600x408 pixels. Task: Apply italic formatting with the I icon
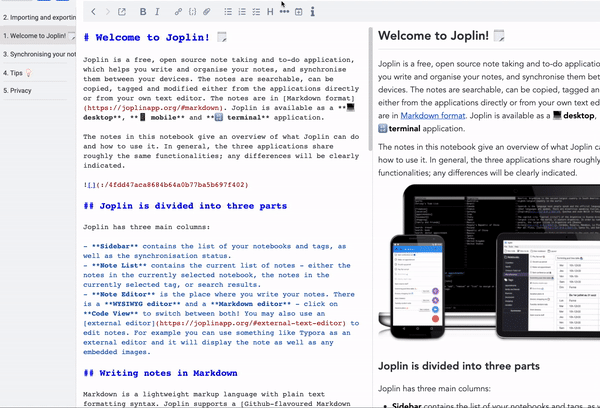157,12
